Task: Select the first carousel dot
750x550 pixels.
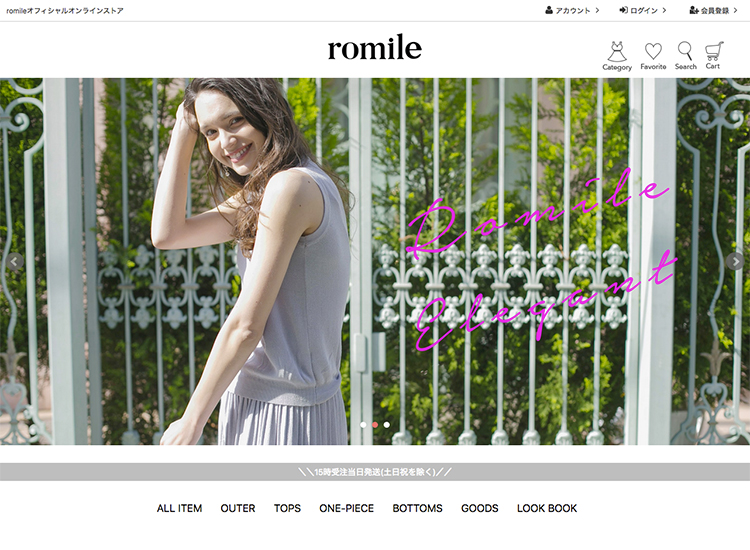Action: pyautogui.click(x=364, y=425)
